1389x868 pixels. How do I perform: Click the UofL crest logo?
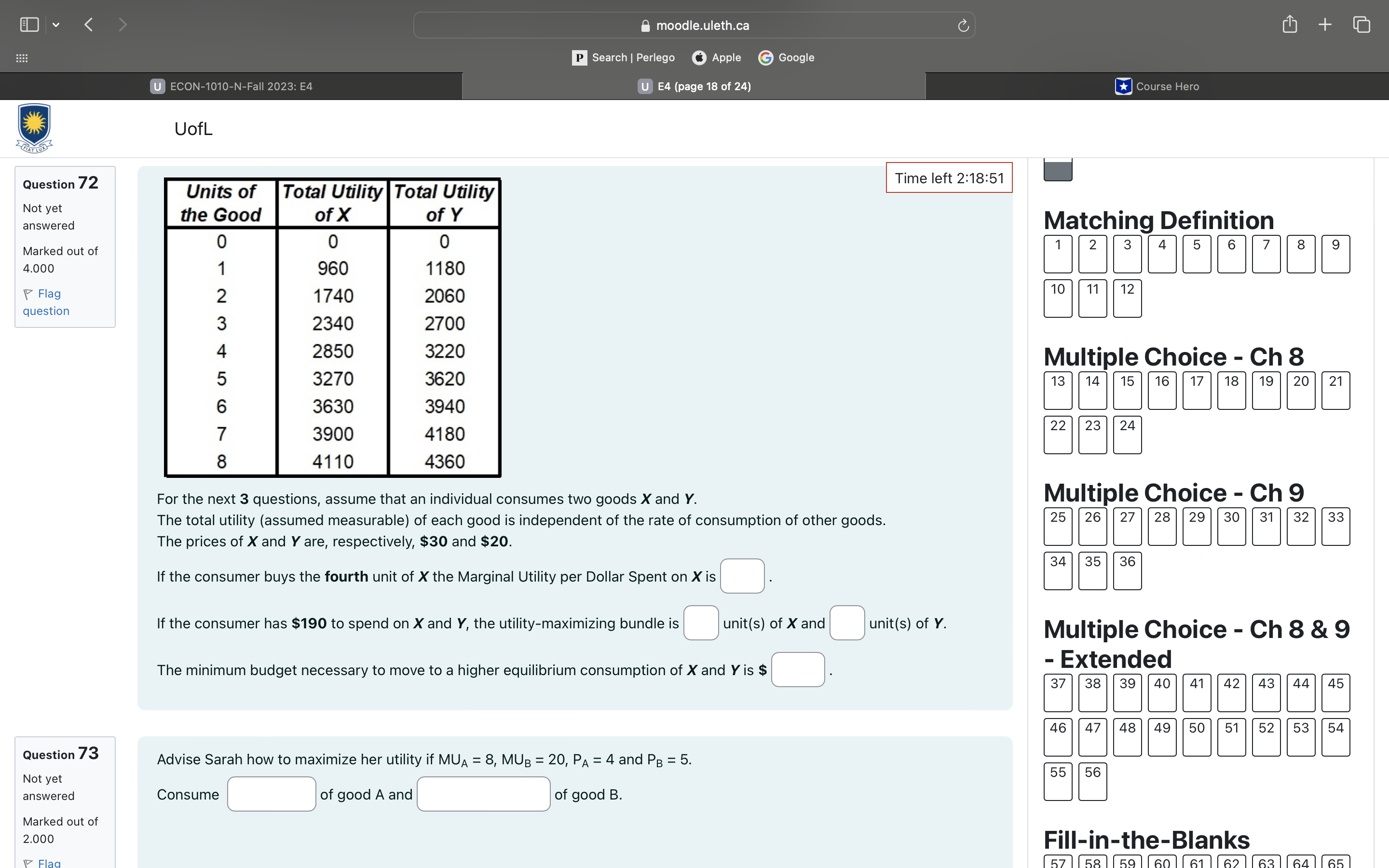click(33, 127)
